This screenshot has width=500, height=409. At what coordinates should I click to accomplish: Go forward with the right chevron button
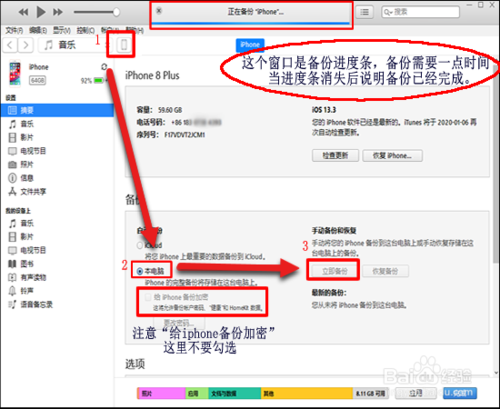[x=26, y=45]
